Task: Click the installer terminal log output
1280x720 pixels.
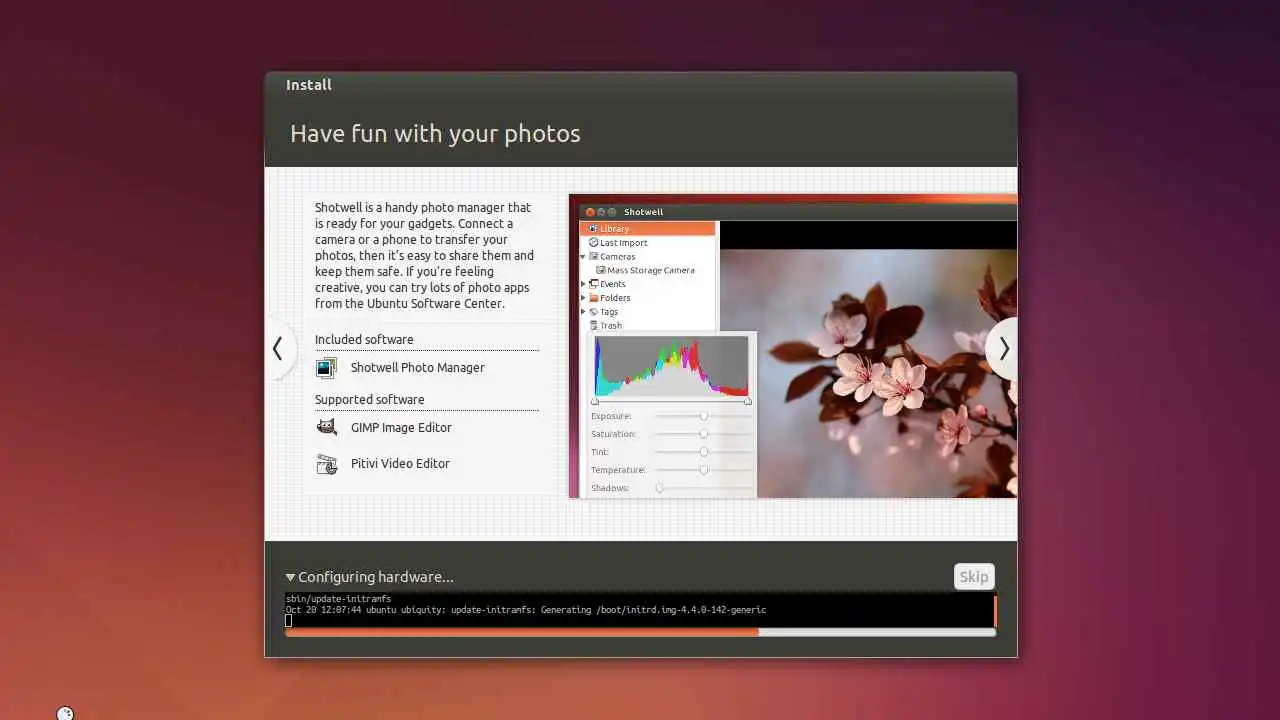Action: 638,610
